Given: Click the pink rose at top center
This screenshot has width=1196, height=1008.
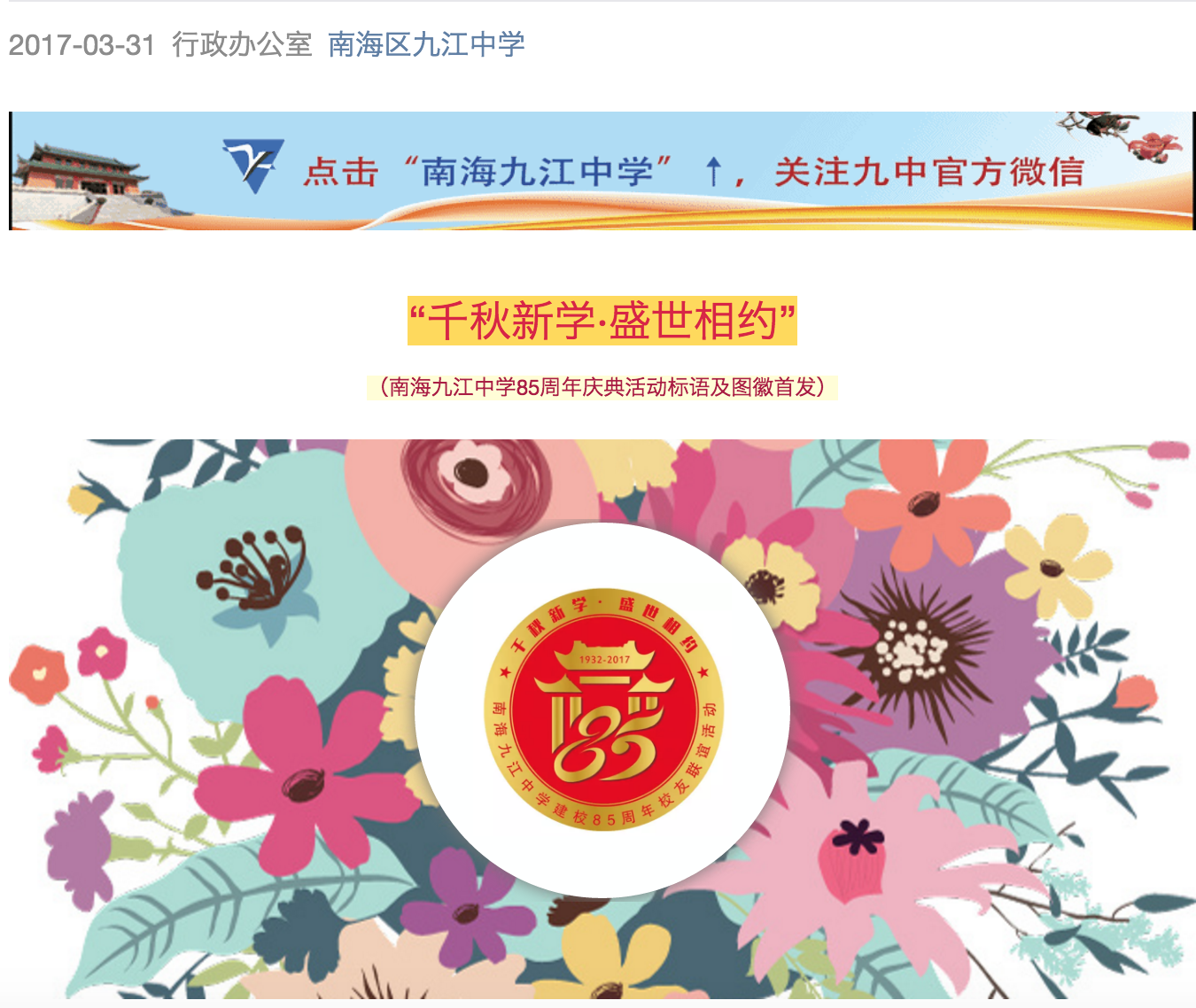Looking at the screenshot, I should 470,496.
